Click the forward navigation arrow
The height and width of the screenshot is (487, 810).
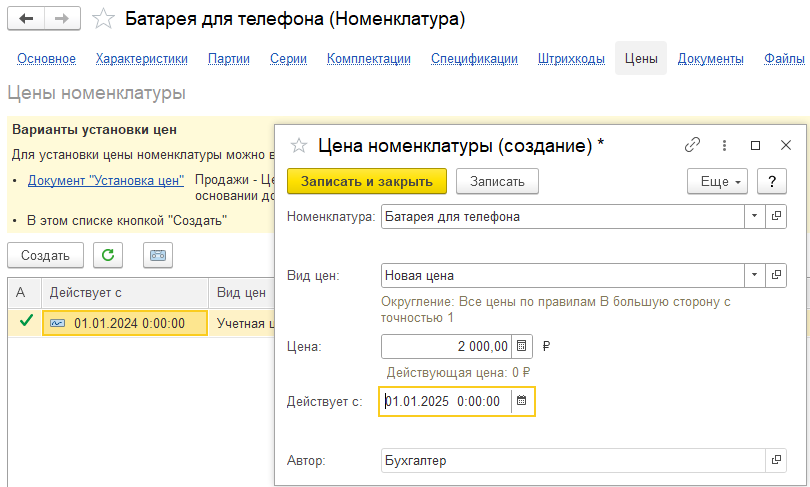[x=62, y=19]
